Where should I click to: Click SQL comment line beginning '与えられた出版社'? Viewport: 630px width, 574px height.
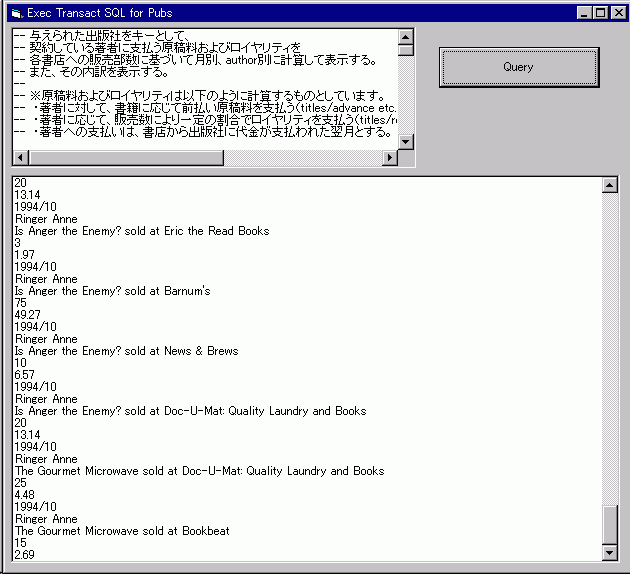101,36
